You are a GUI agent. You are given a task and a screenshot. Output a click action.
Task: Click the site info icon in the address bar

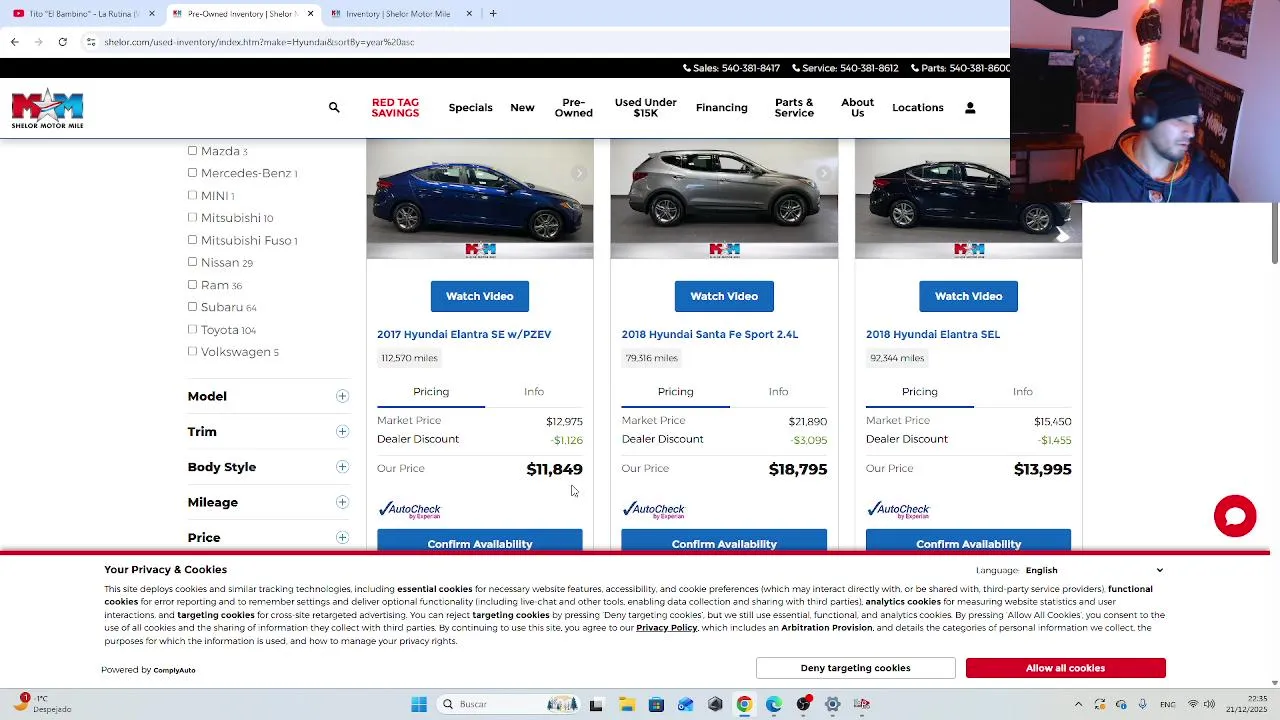[90, 42]
